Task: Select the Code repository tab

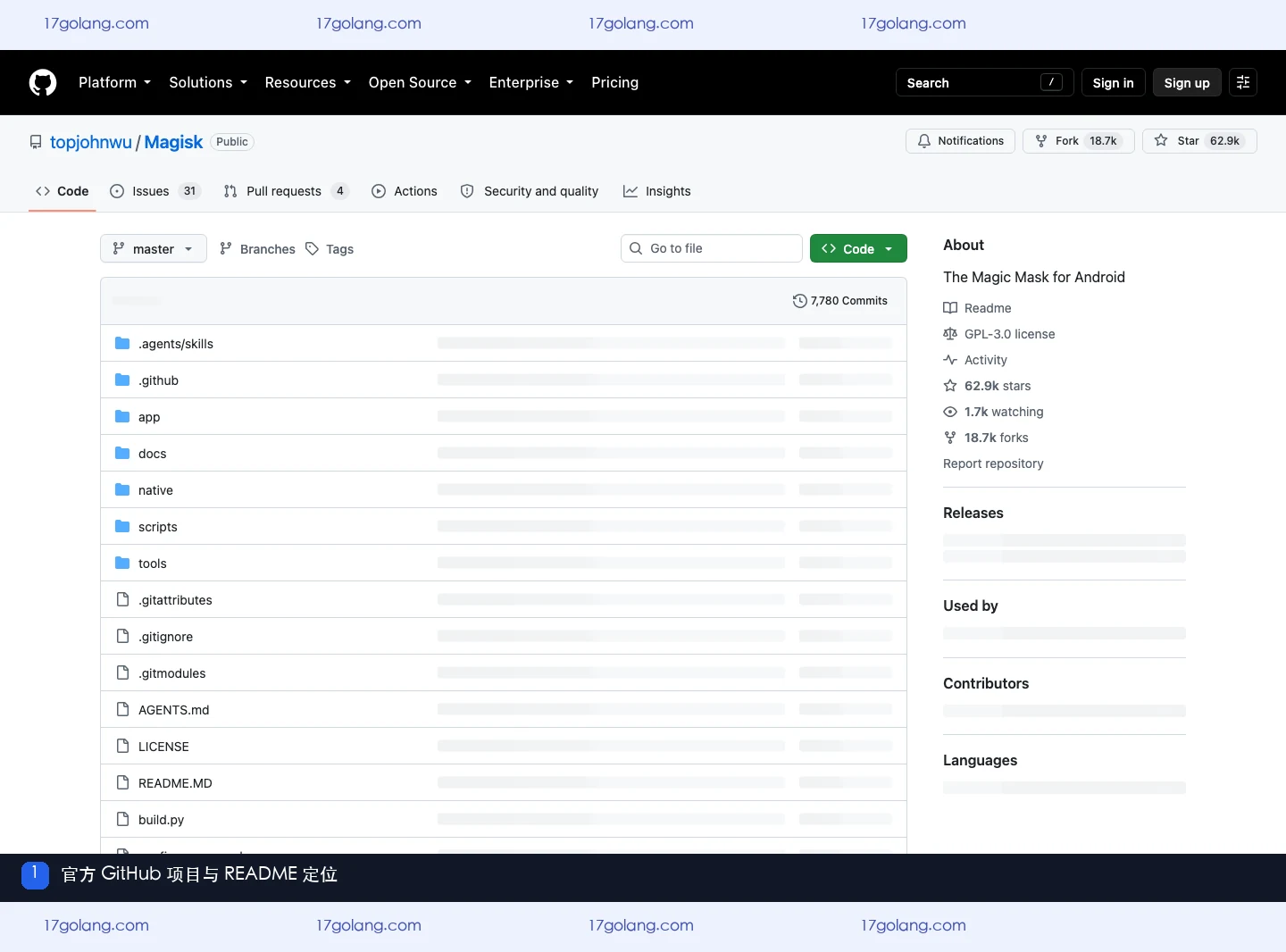Action: 63,191
